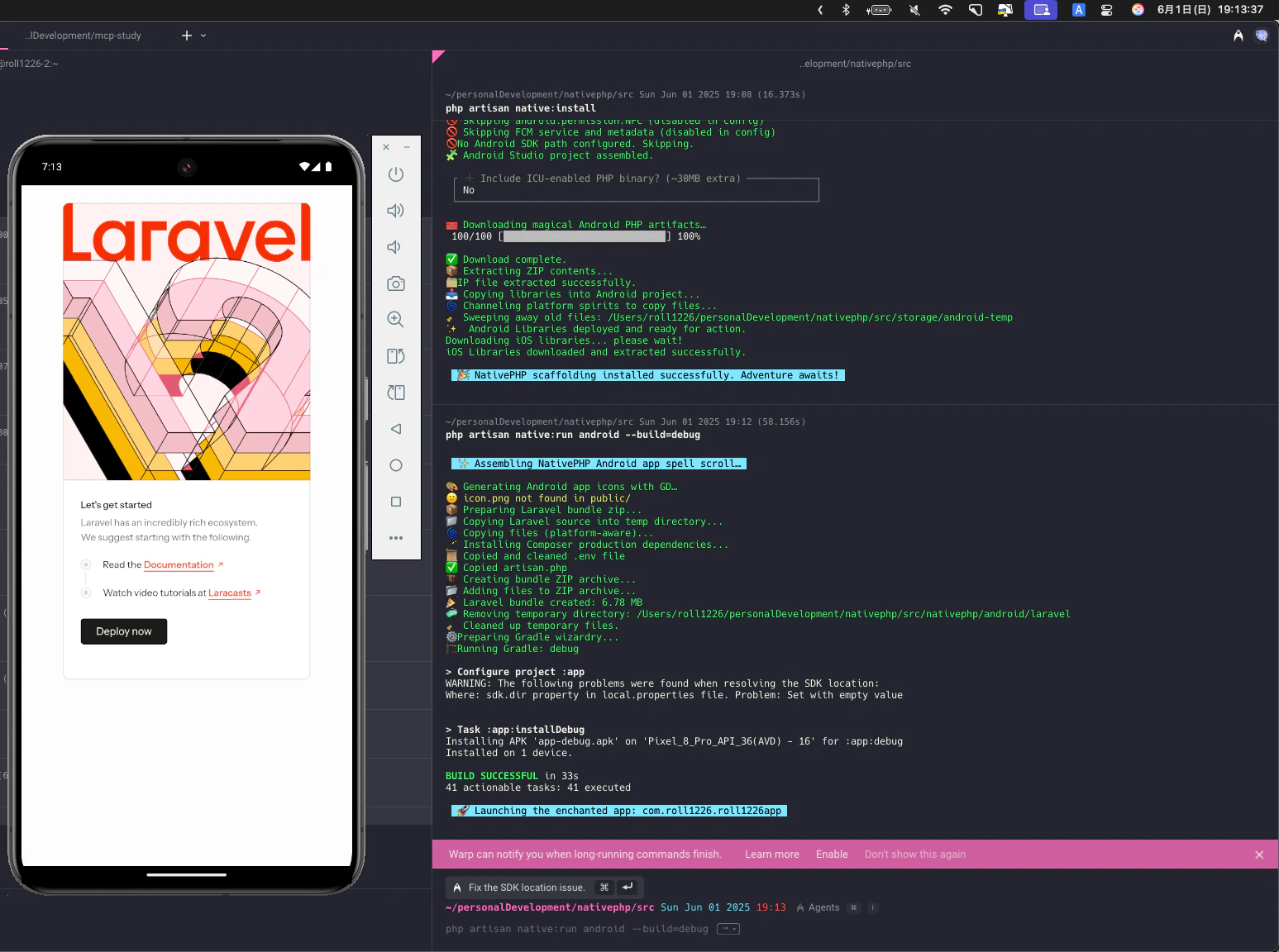1279x952 pixels.
Task: Open the Documentation link in emulator
Action: click(x=179, y=565)
